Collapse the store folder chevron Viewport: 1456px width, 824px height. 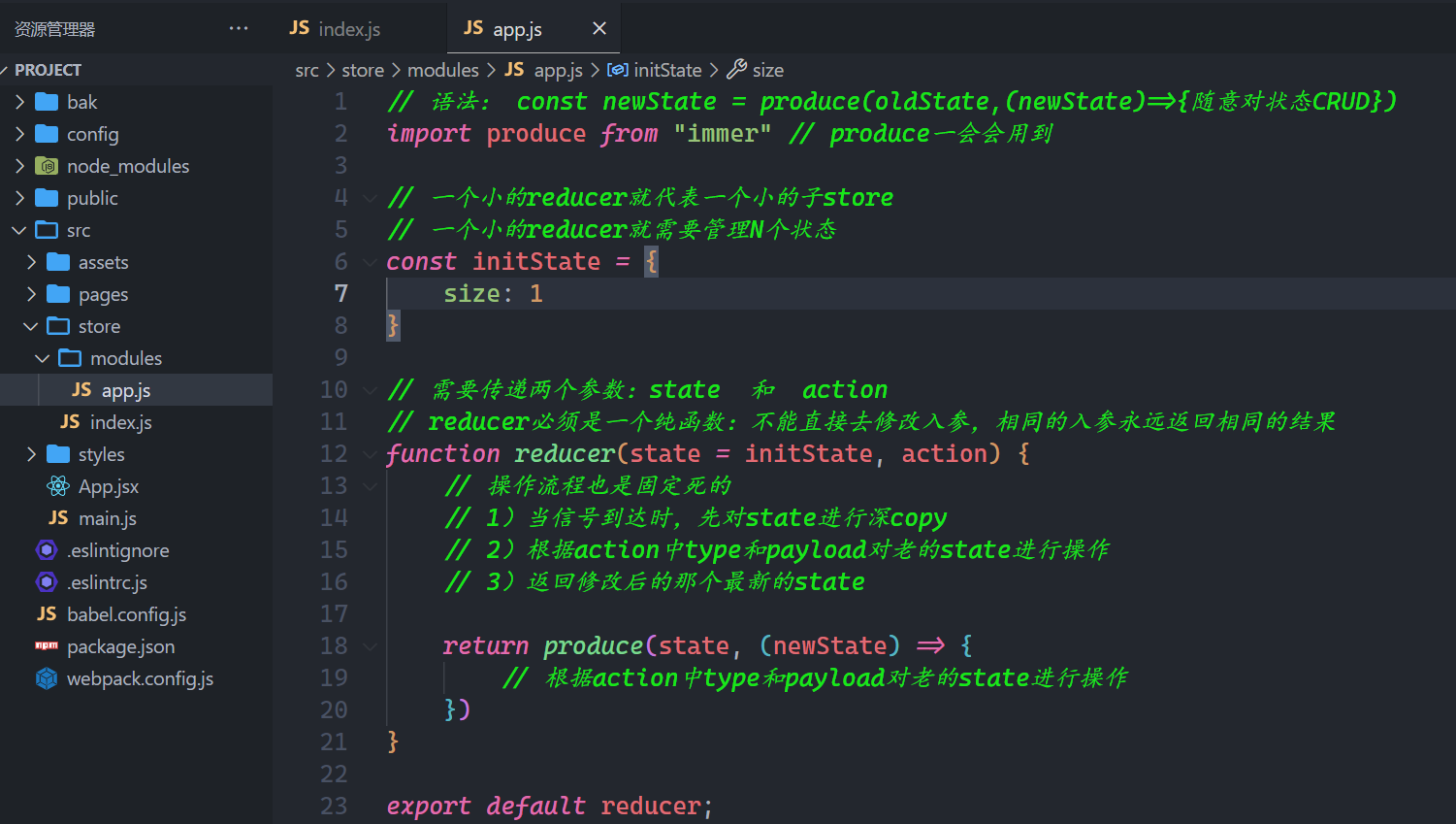tap(31, 326)
